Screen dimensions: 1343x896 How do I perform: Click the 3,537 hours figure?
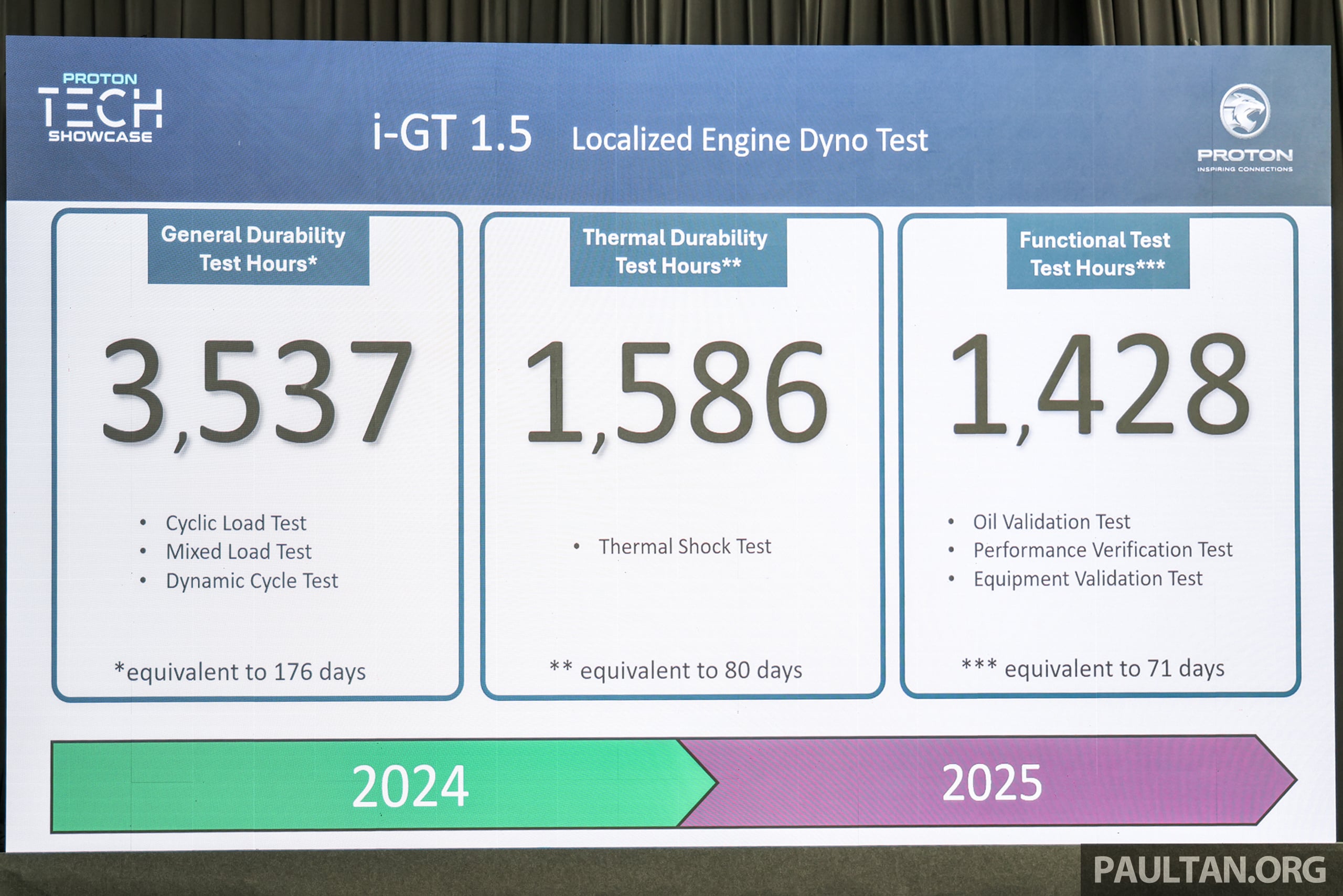257,392
